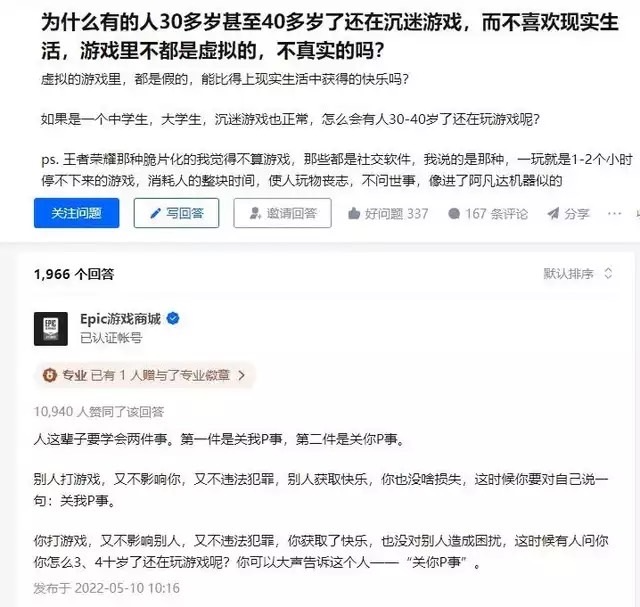Open the Epic游戏商城 author profile link
This screenshot has height=607, width=640.
[x=120, y=319]
